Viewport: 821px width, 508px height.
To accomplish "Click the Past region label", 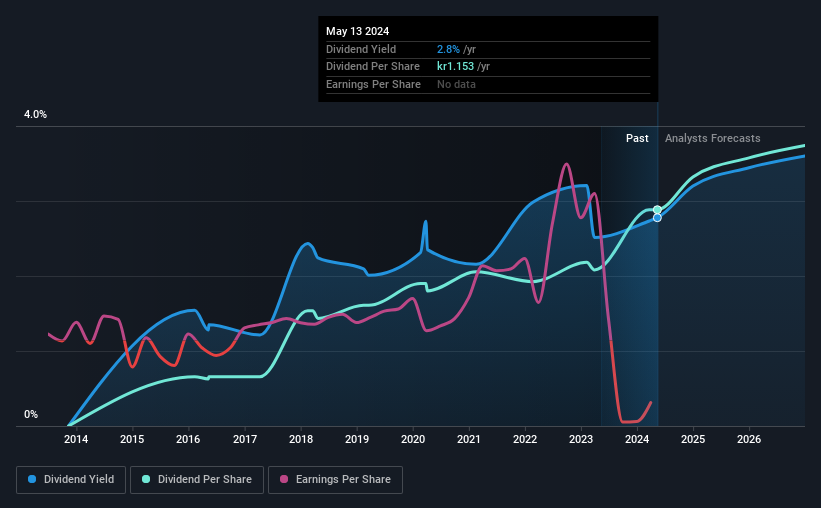I will (637, 138).
